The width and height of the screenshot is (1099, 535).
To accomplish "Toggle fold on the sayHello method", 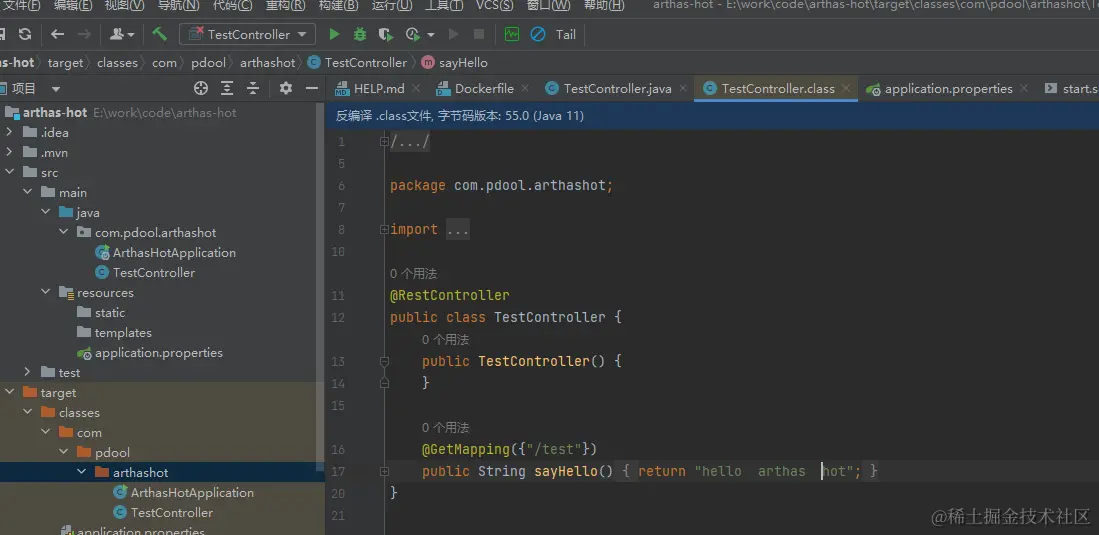I will pyautogui.click(x=384, y=471).
